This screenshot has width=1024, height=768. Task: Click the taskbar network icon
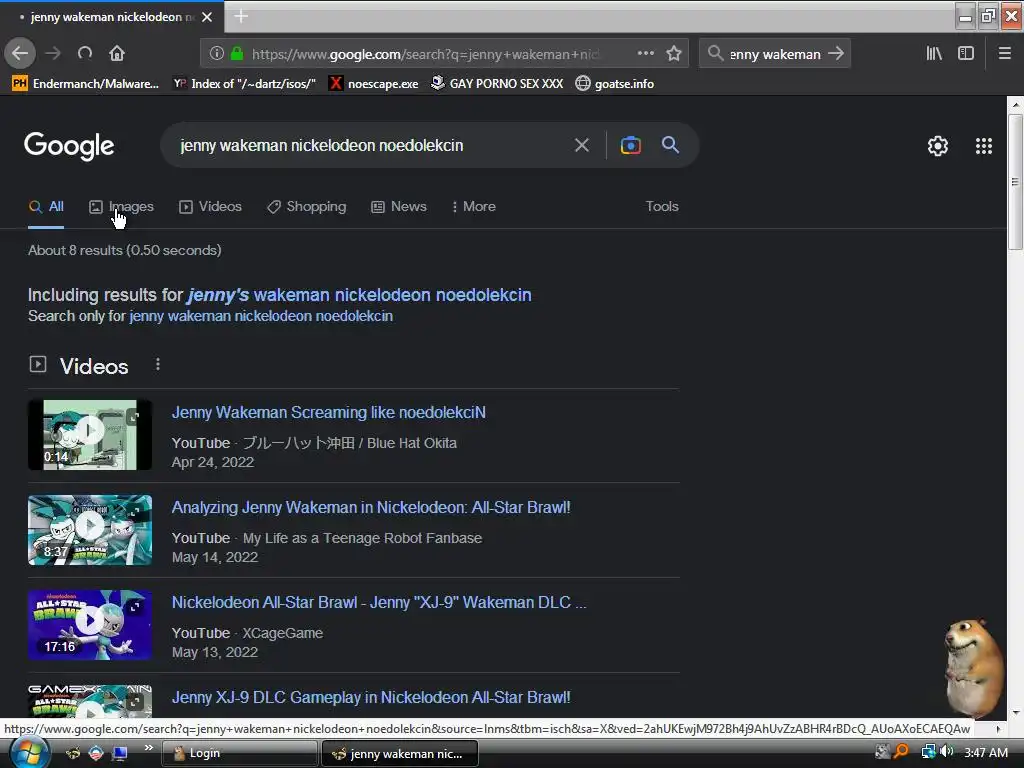point(928,752)
